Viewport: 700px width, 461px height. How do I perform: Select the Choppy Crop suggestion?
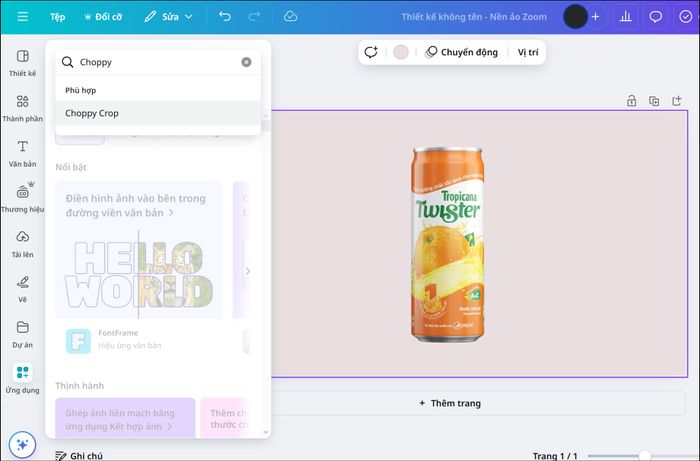point(158,113)
